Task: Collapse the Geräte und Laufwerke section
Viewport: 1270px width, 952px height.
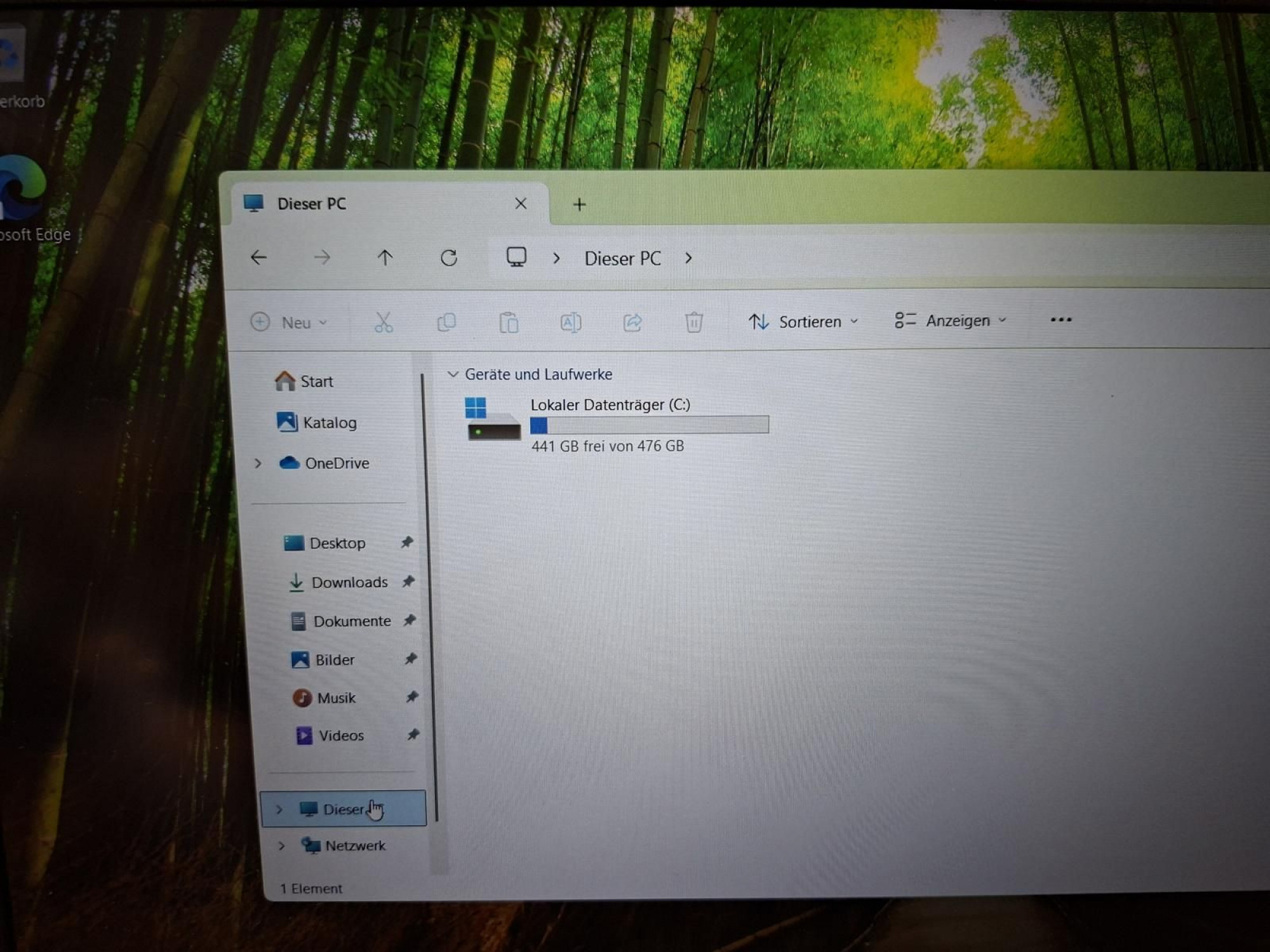Action: point(453,374)
